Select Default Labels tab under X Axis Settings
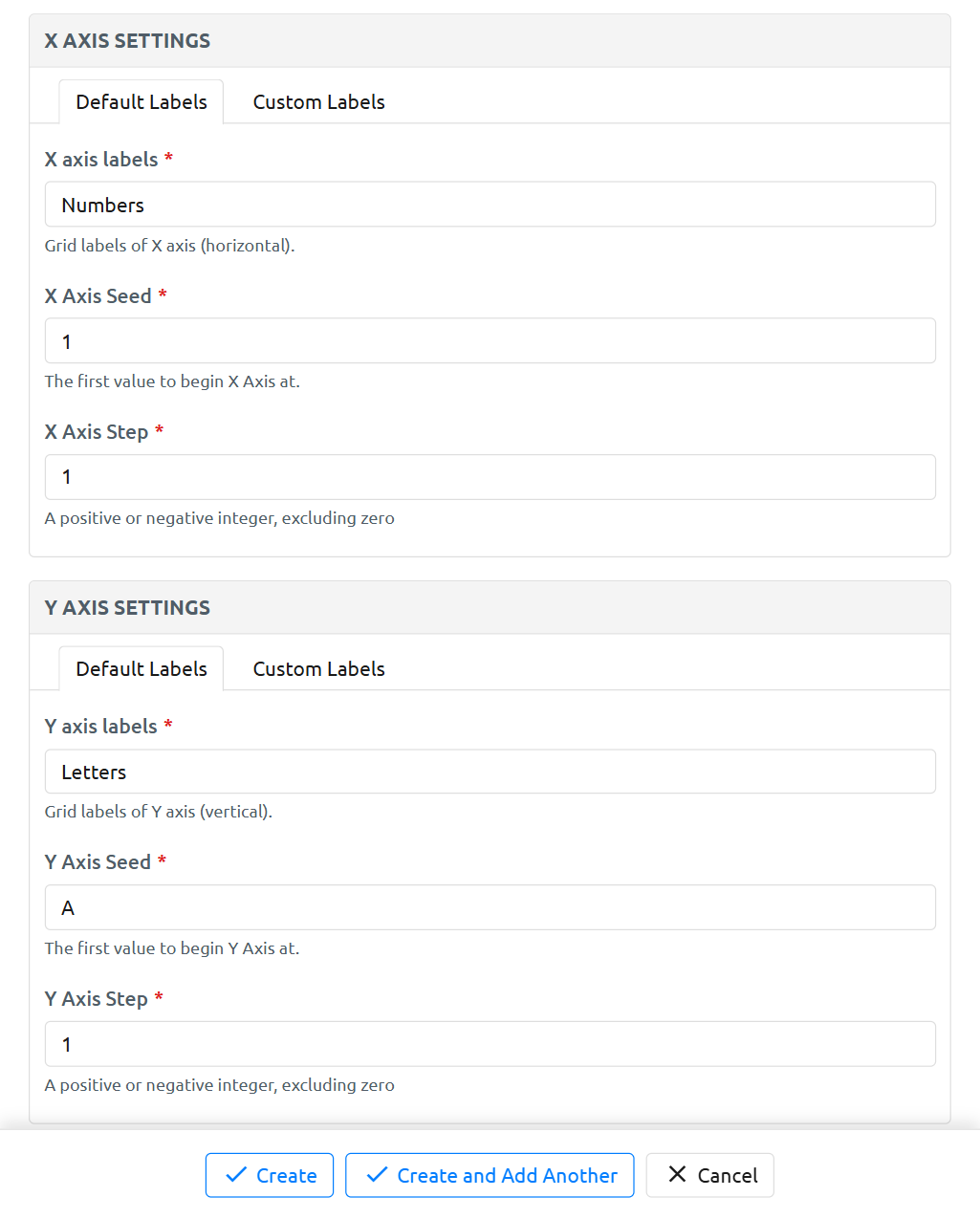980x1219 pixels. (x=142, y=102)
